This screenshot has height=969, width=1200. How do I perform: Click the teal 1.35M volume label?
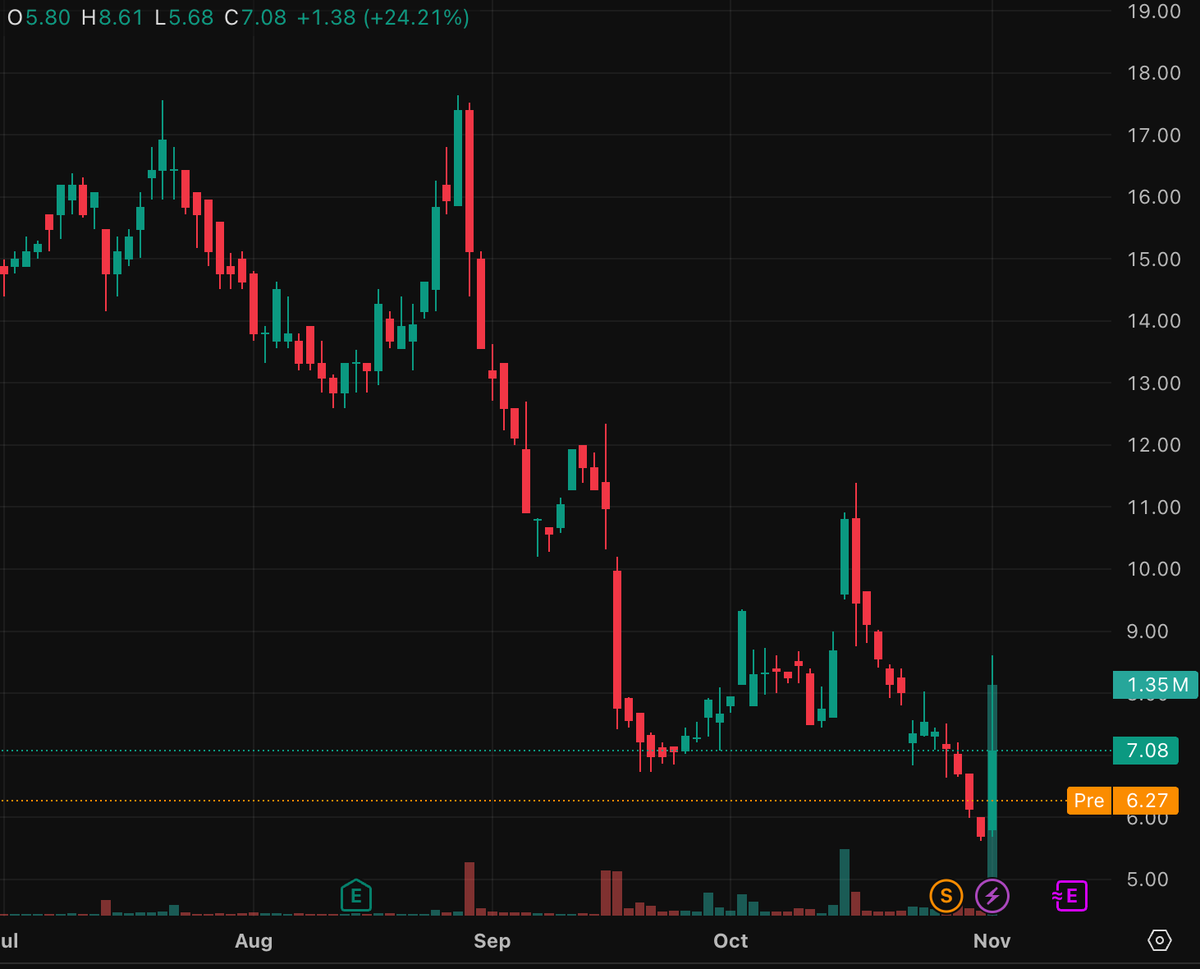click(x=1154, y=685)
